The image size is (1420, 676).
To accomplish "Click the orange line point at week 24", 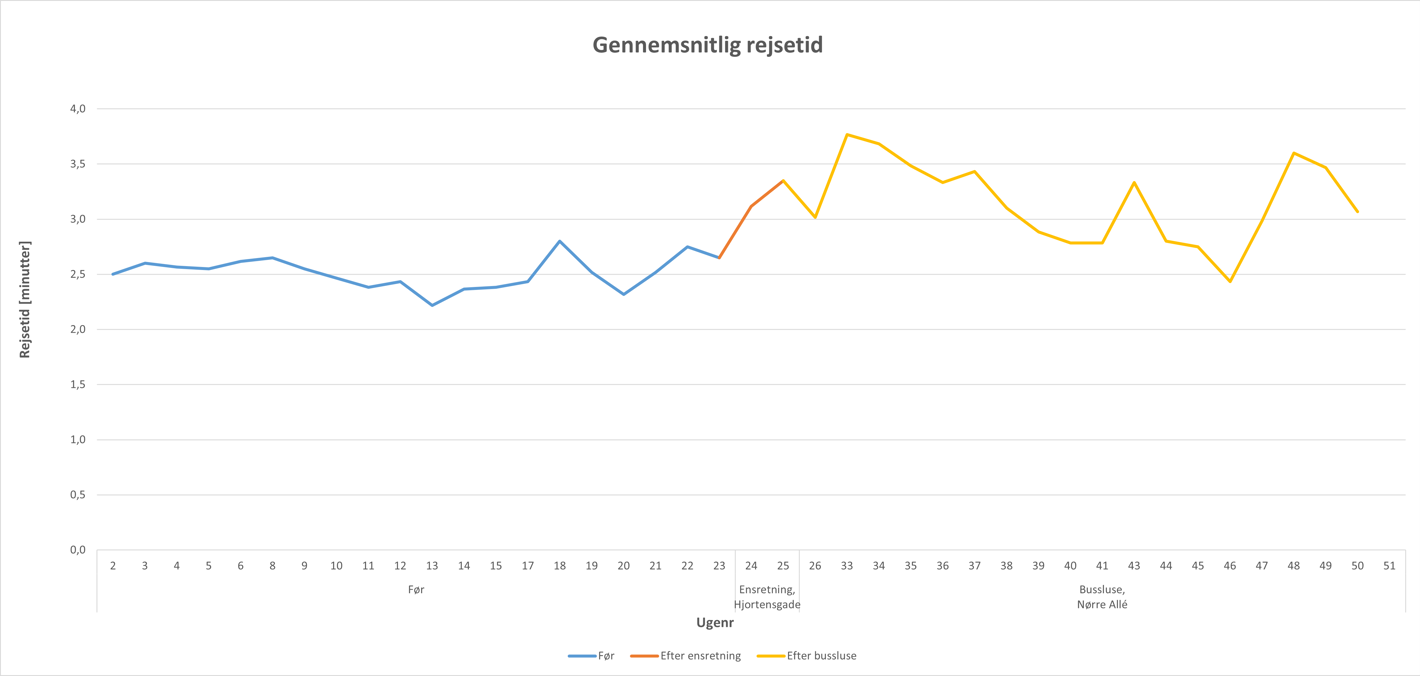I will 751,206.
